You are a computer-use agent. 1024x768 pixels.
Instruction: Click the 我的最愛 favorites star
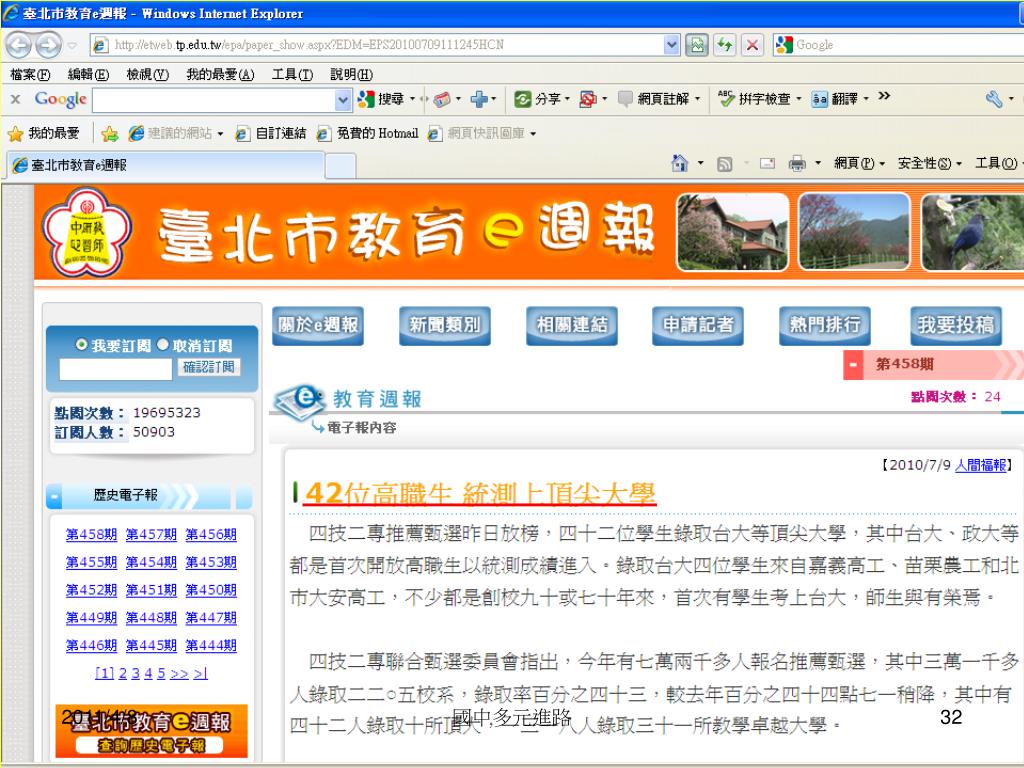click(x=16, y=134)
